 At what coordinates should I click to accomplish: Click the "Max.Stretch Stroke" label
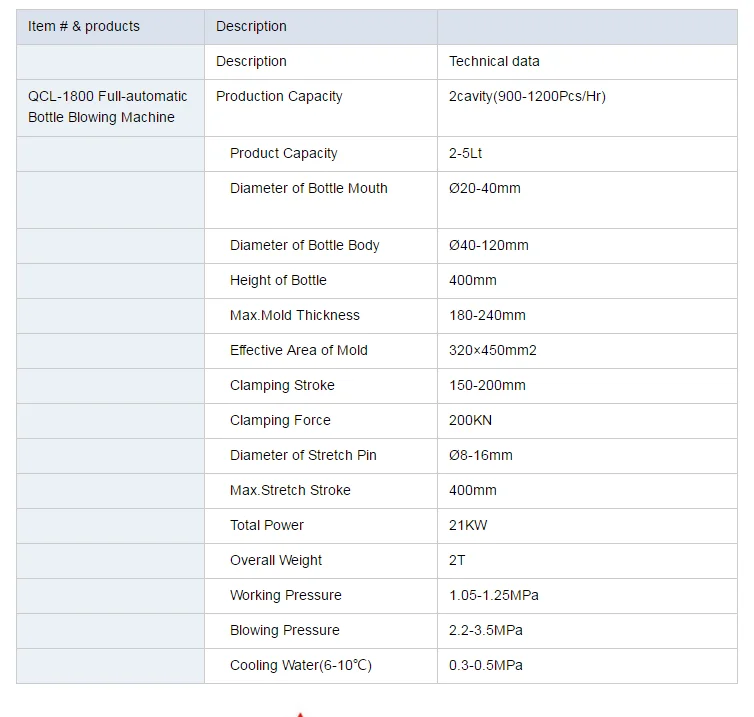[290, 490]
